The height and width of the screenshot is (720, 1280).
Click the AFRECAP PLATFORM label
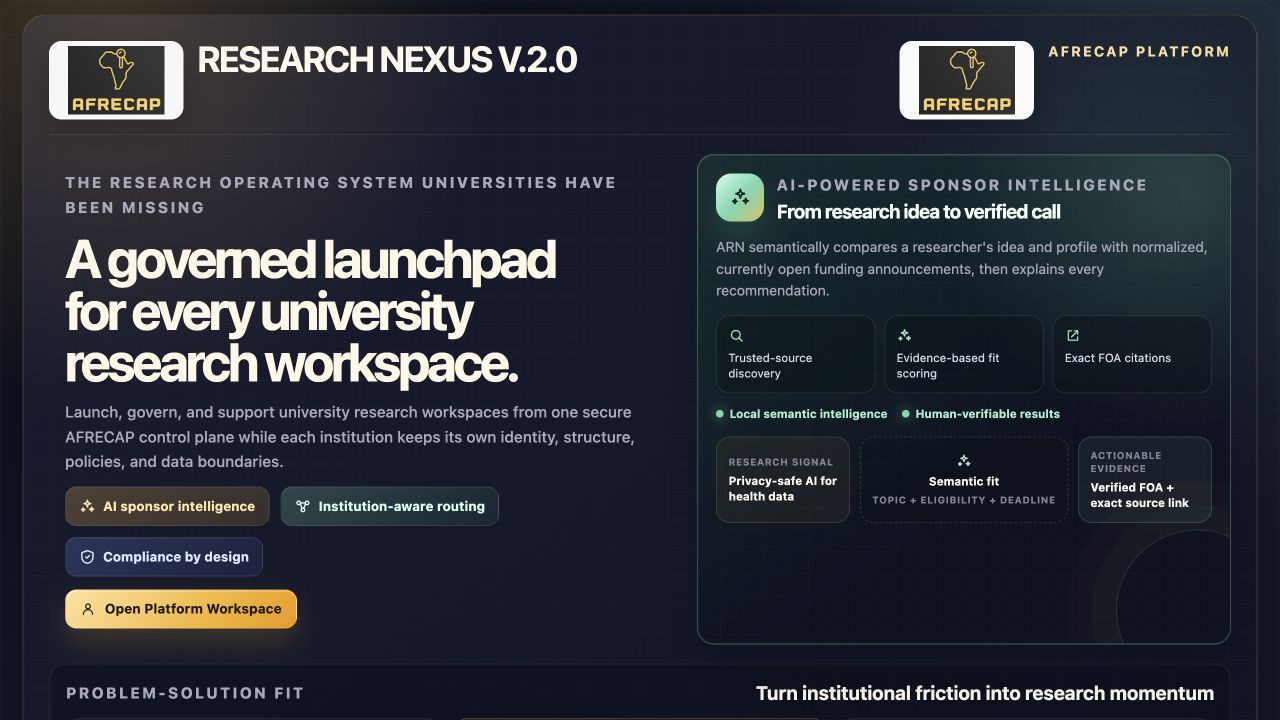(1139, 52)
